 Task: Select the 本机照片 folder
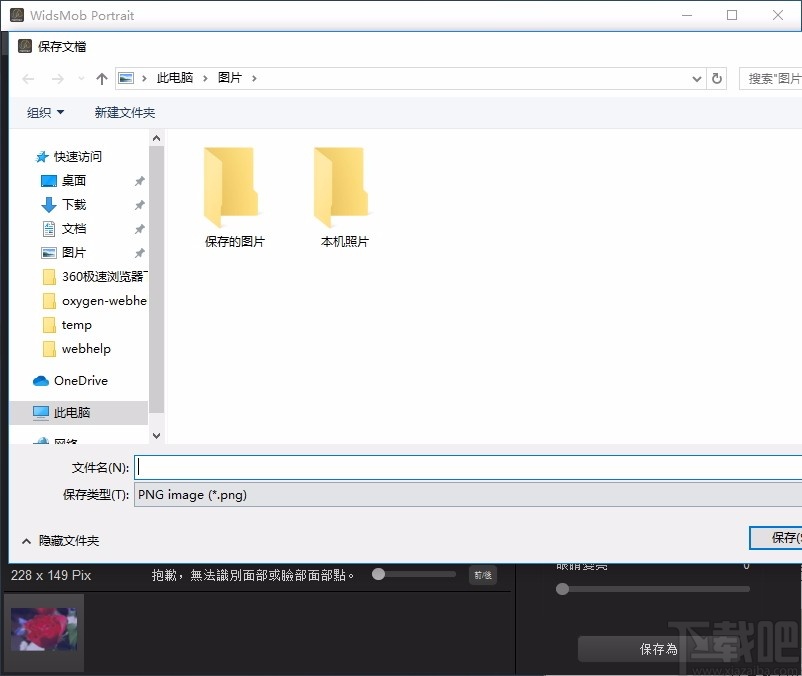[344, 198]
